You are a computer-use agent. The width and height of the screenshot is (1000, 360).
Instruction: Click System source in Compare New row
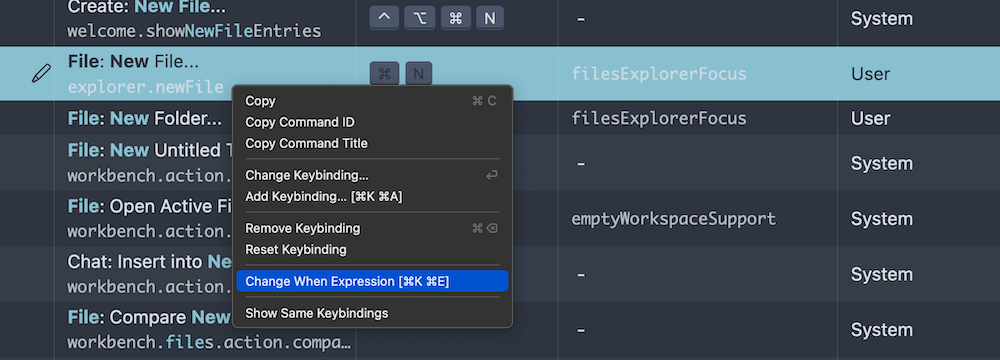click(881, 330)
